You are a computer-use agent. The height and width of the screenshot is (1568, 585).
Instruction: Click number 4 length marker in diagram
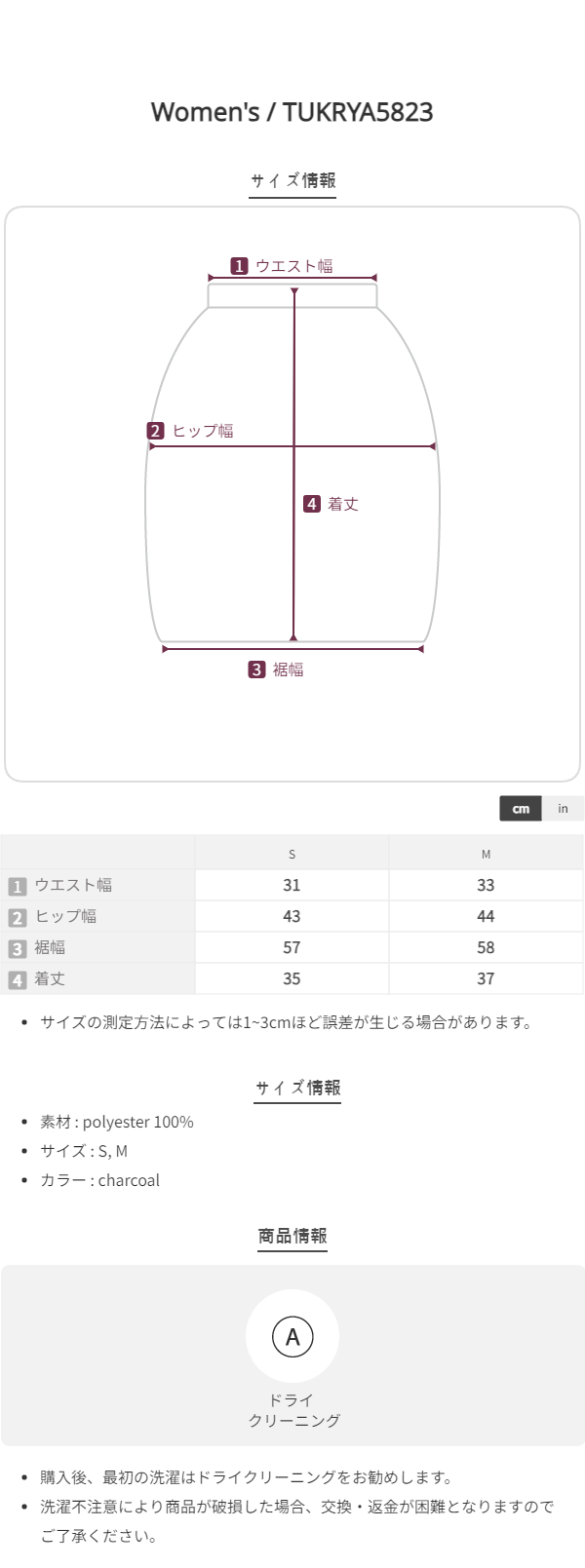coord(312,504)
